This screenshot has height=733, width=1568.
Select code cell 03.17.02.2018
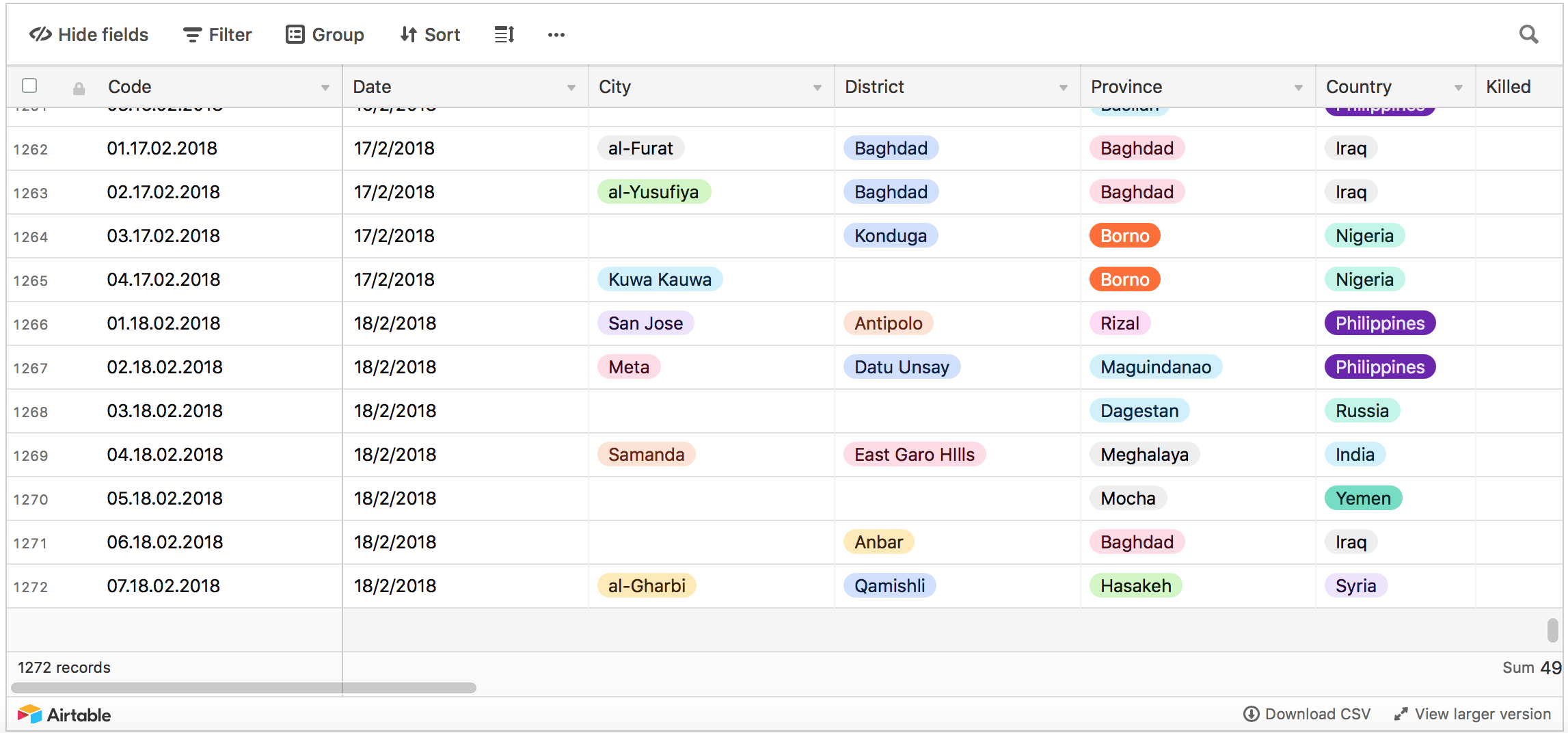pos(163,236)
